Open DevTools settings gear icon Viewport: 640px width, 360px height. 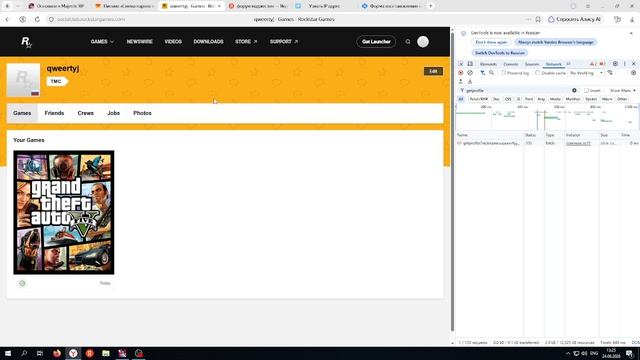tap(616, 64)
